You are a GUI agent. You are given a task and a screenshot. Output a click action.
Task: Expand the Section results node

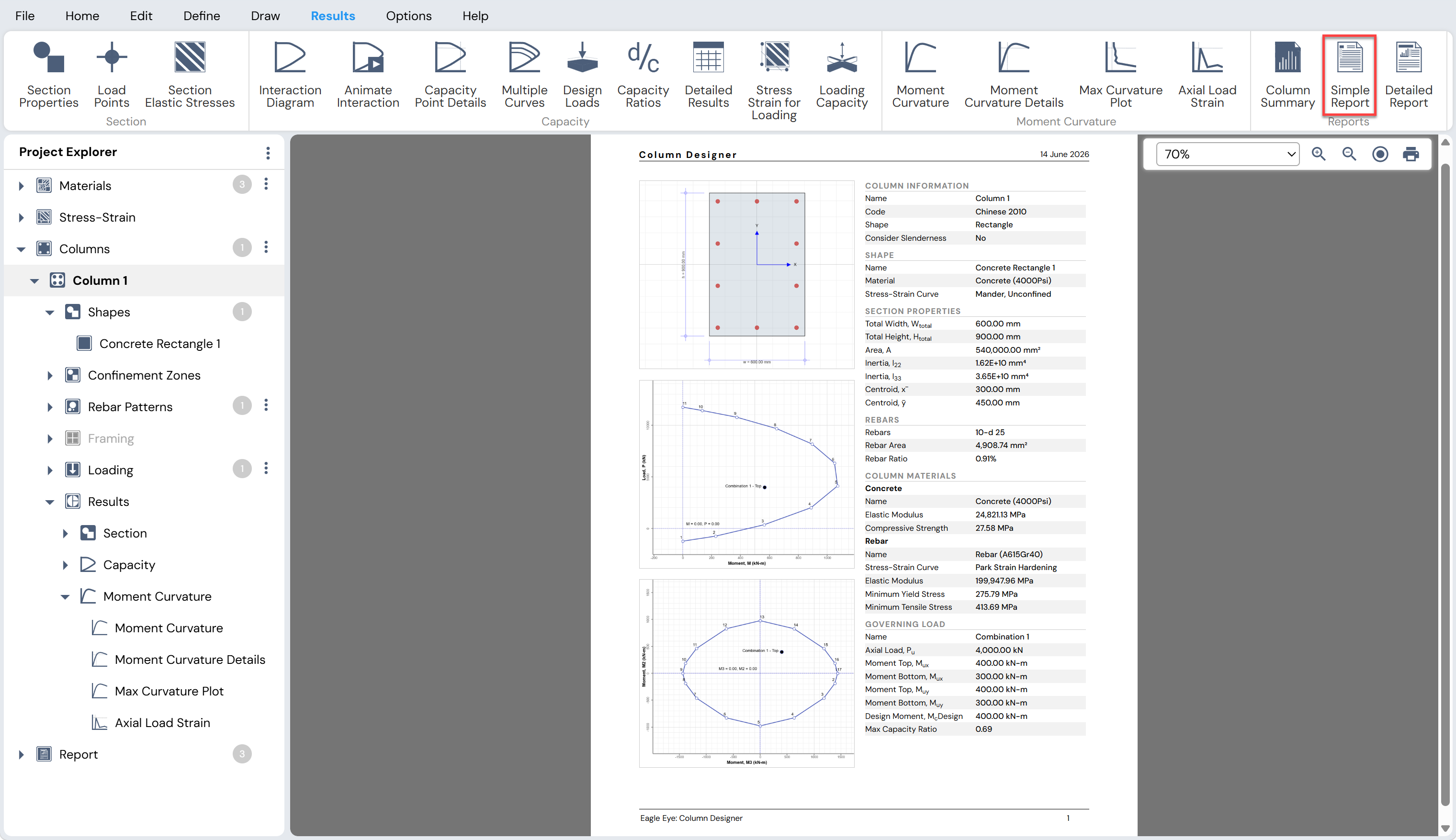65,534
